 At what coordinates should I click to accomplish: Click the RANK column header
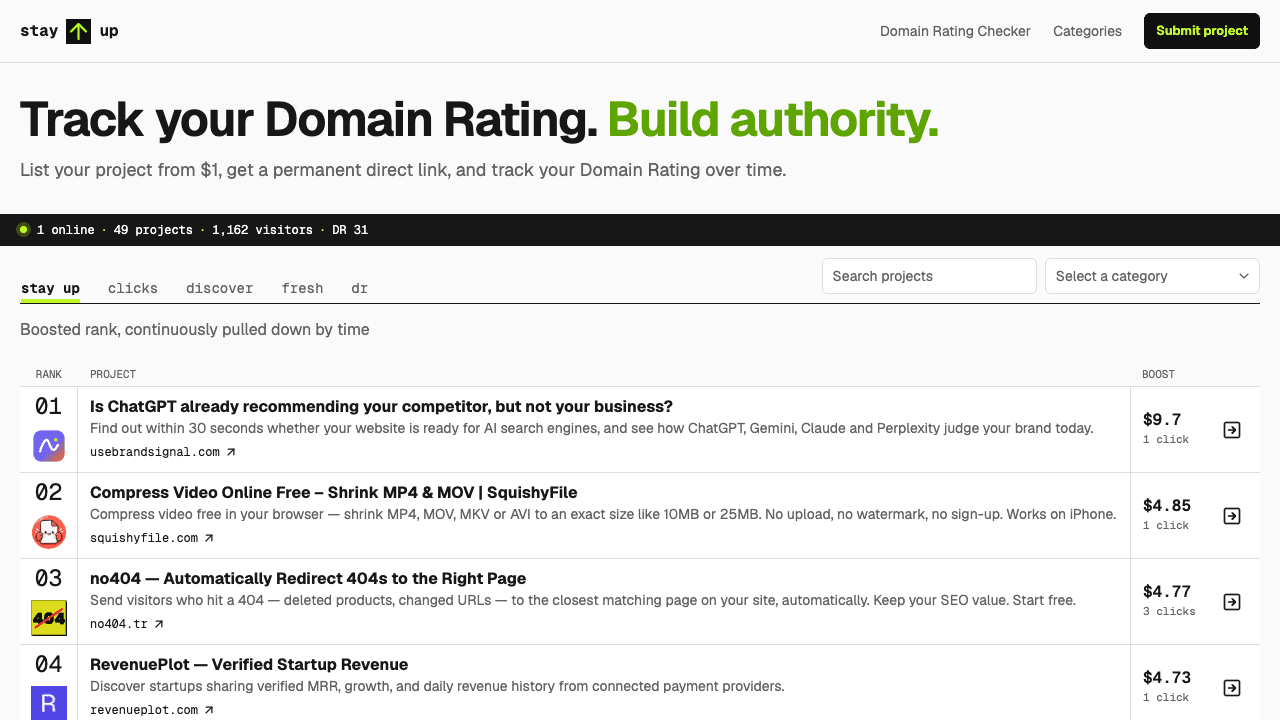point(49,374)
